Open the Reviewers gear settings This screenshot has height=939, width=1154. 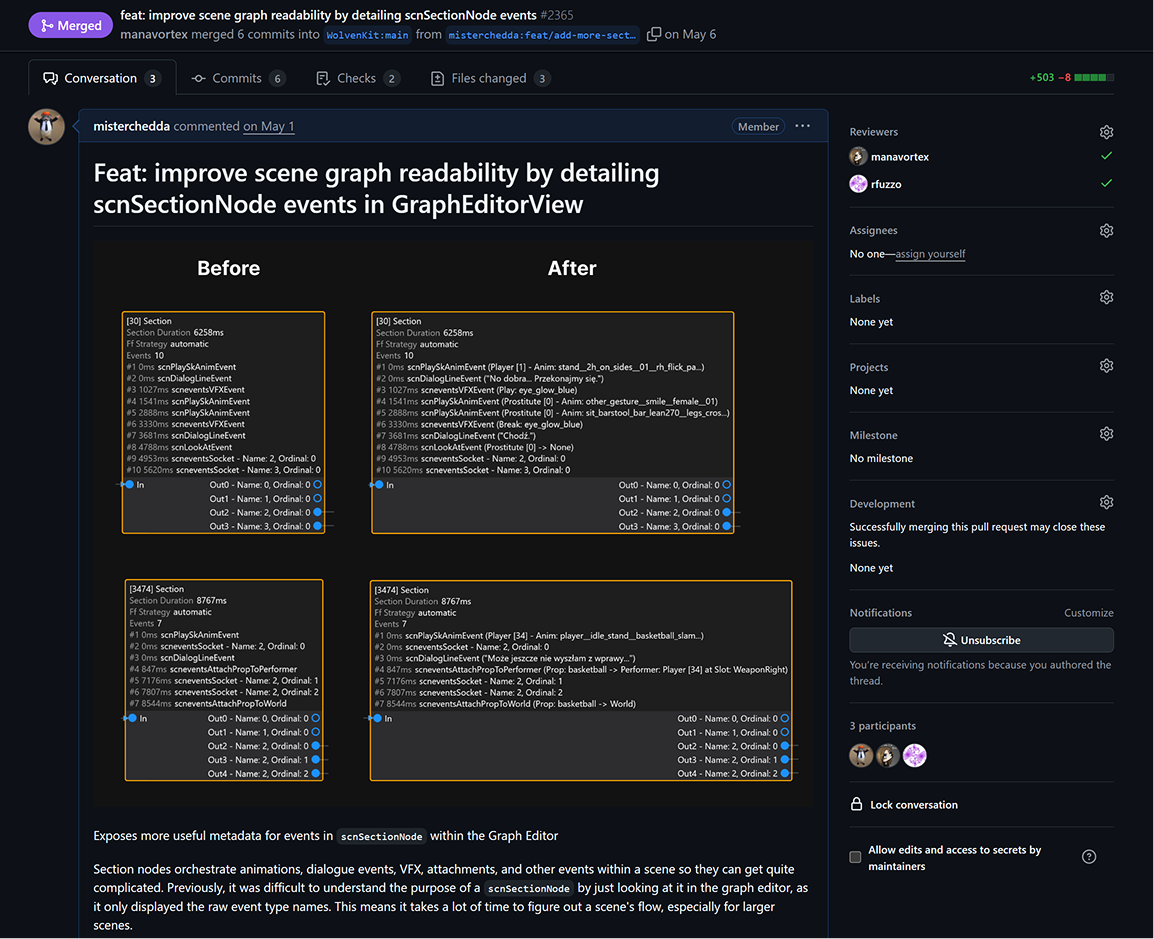tap(1106, 132)
